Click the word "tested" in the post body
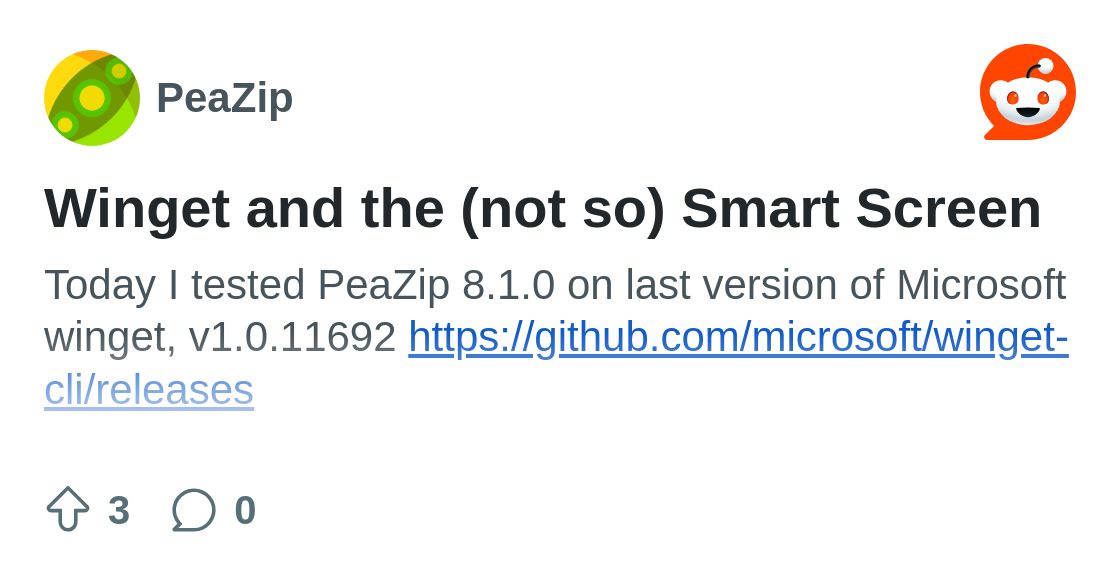The width and height of the screenshot is (1120, 584). tap(248, 285)
